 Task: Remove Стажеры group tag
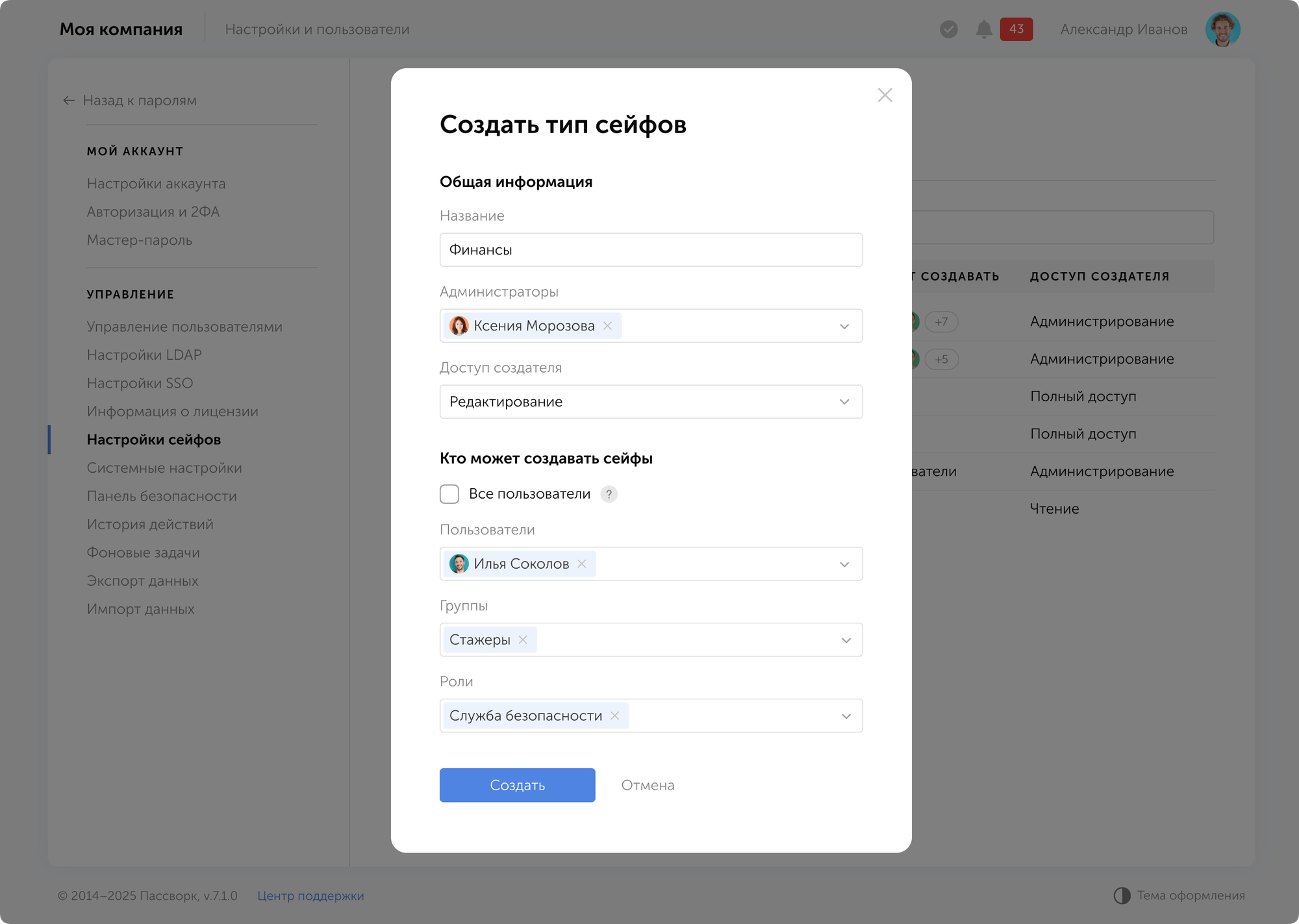(x=523, y=640)
